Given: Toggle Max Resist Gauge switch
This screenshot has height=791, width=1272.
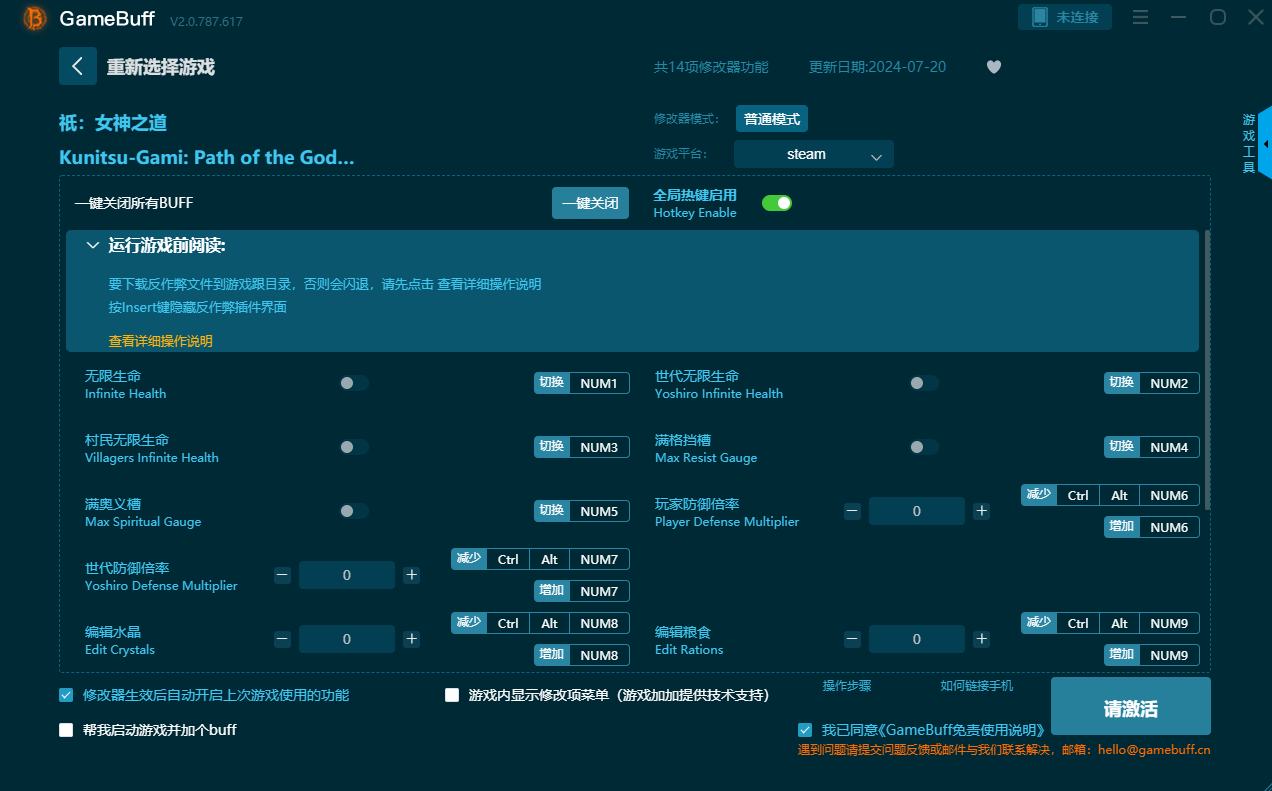Looking at the screenshot, I should 924,447.
